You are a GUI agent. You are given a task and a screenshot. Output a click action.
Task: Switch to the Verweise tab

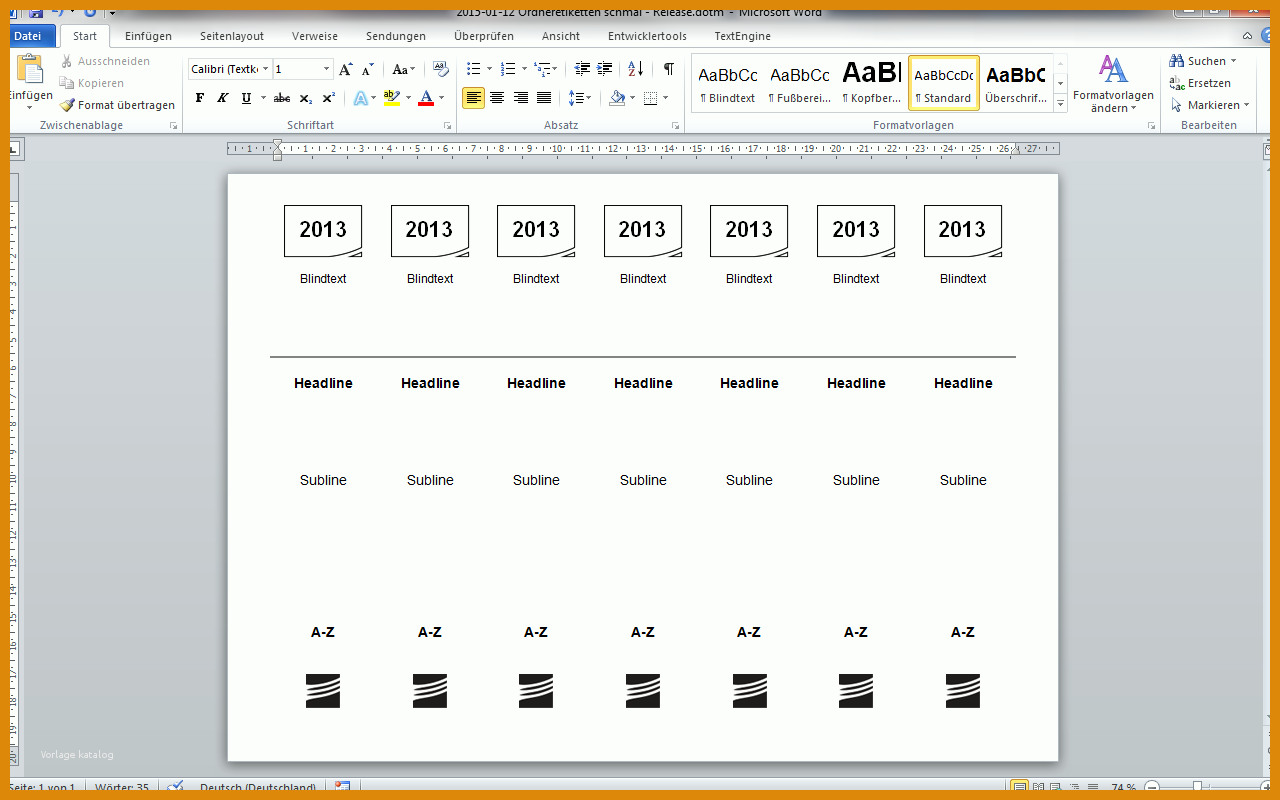pos(315,36)
